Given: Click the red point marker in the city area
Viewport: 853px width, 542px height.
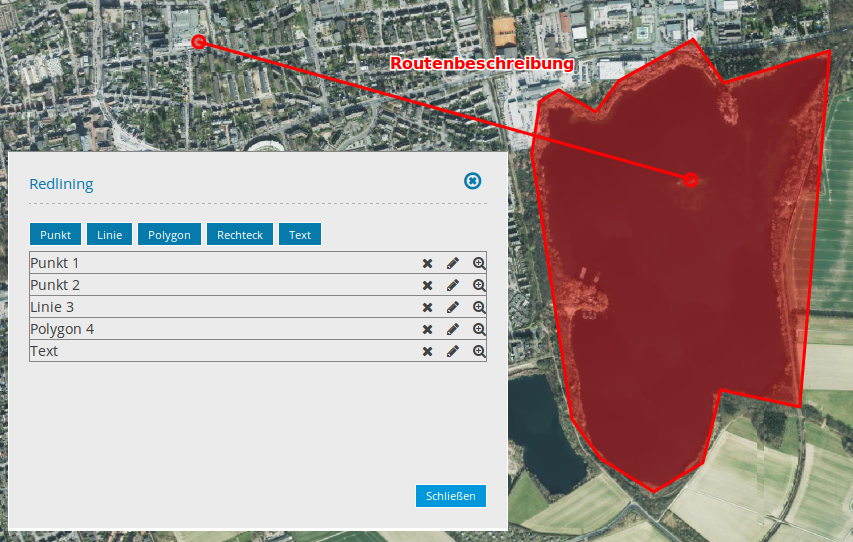Looking at the screenshot, I should click(199, 41).
